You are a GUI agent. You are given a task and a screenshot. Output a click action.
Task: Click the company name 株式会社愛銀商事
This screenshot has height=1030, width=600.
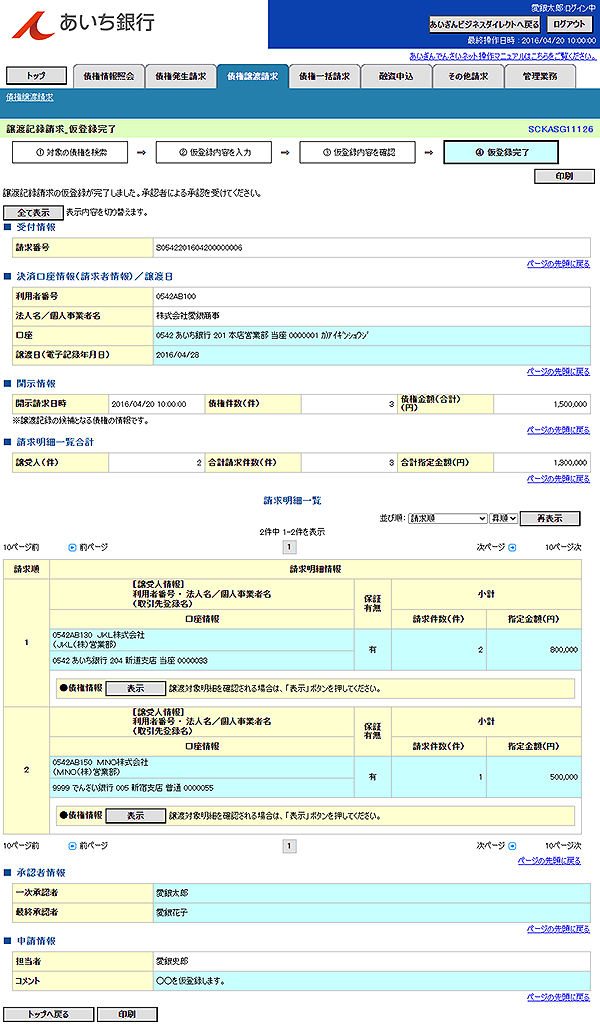[188, 316]
